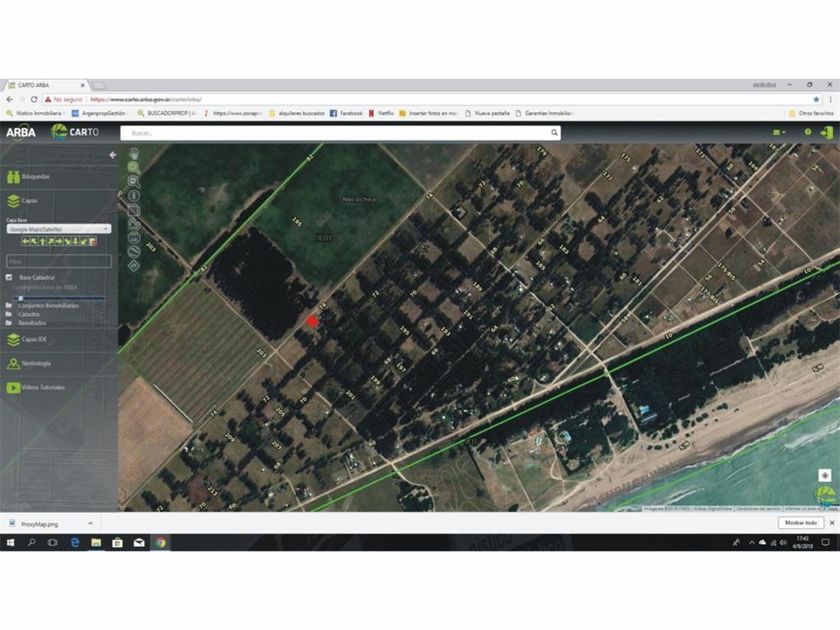Click the last colored icon in arrow row
Image resolution: width=840 pixels, height=630 pixels.
(93, 242)
